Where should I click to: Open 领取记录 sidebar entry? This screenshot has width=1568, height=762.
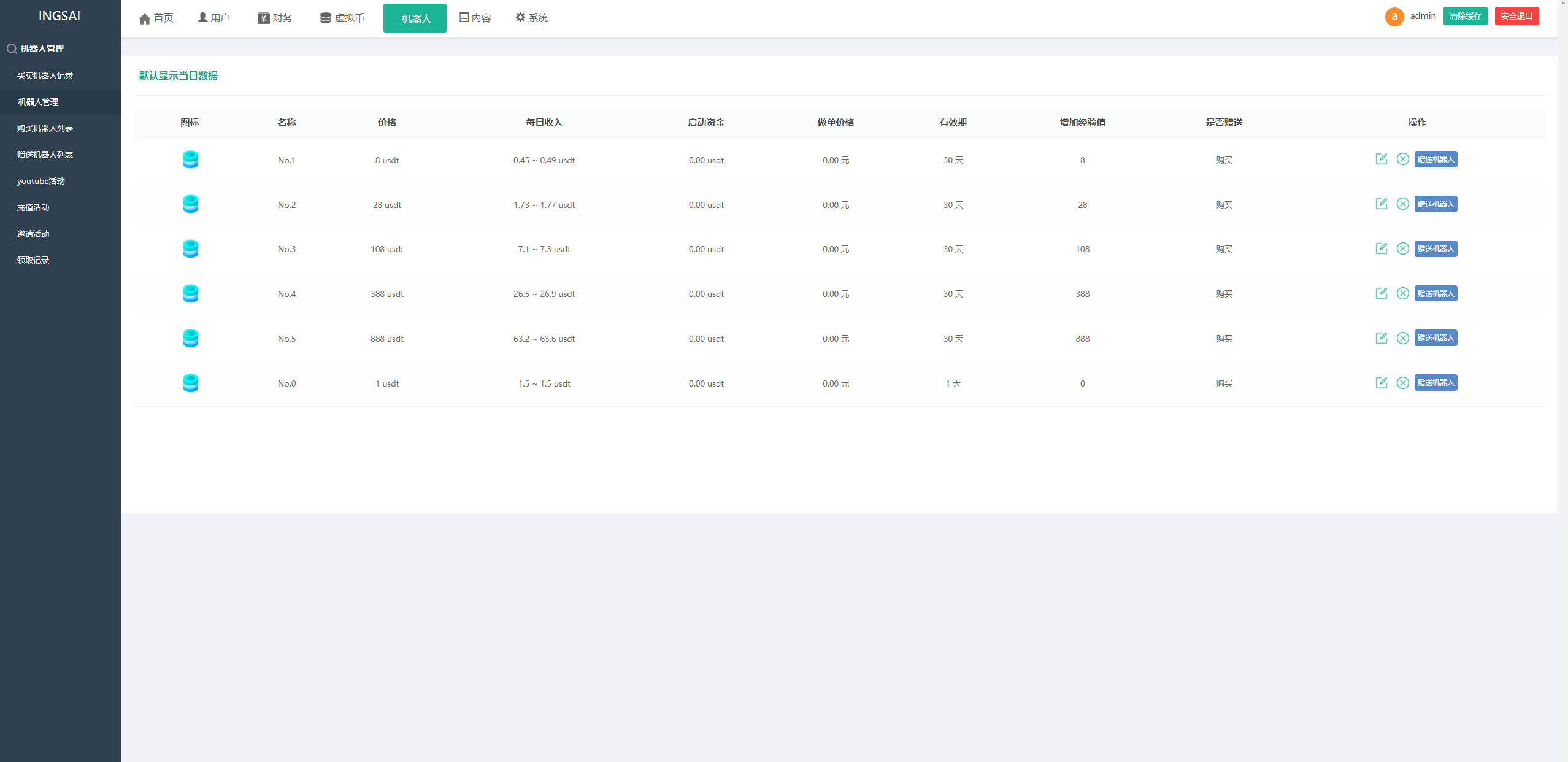point(33,260)
